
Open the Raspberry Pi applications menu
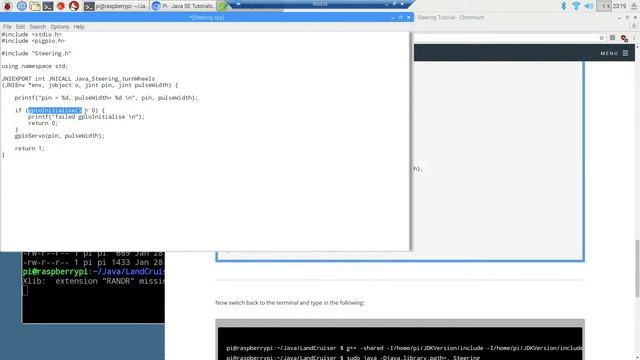tap(7, 6)
